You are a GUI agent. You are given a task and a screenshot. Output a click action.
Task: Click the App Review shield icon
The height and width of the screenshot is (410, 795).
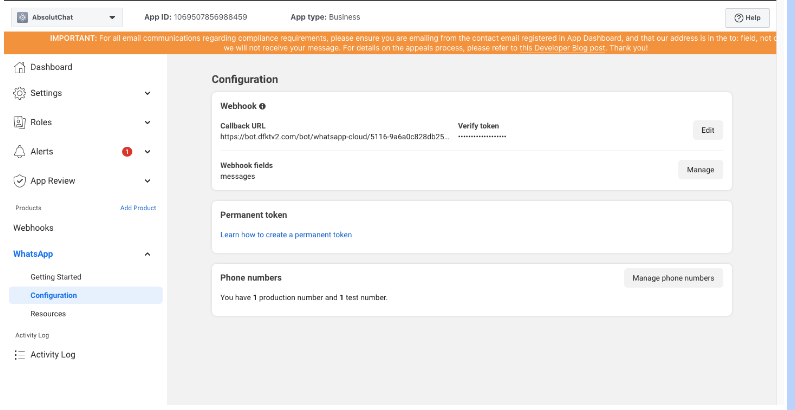[19, 181]
